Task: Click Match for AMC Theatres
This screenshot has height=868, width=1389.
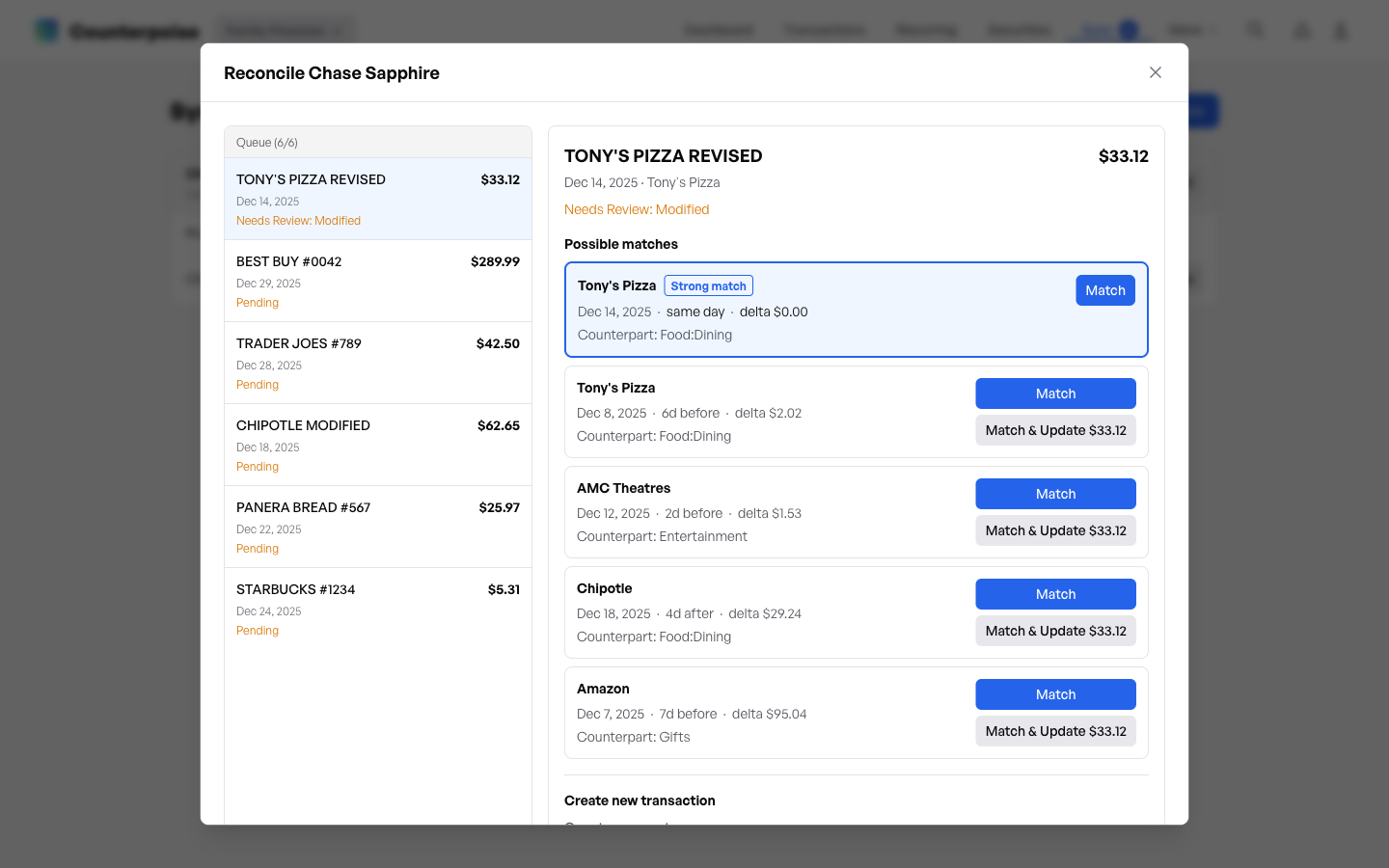Action: point(1055,494)
